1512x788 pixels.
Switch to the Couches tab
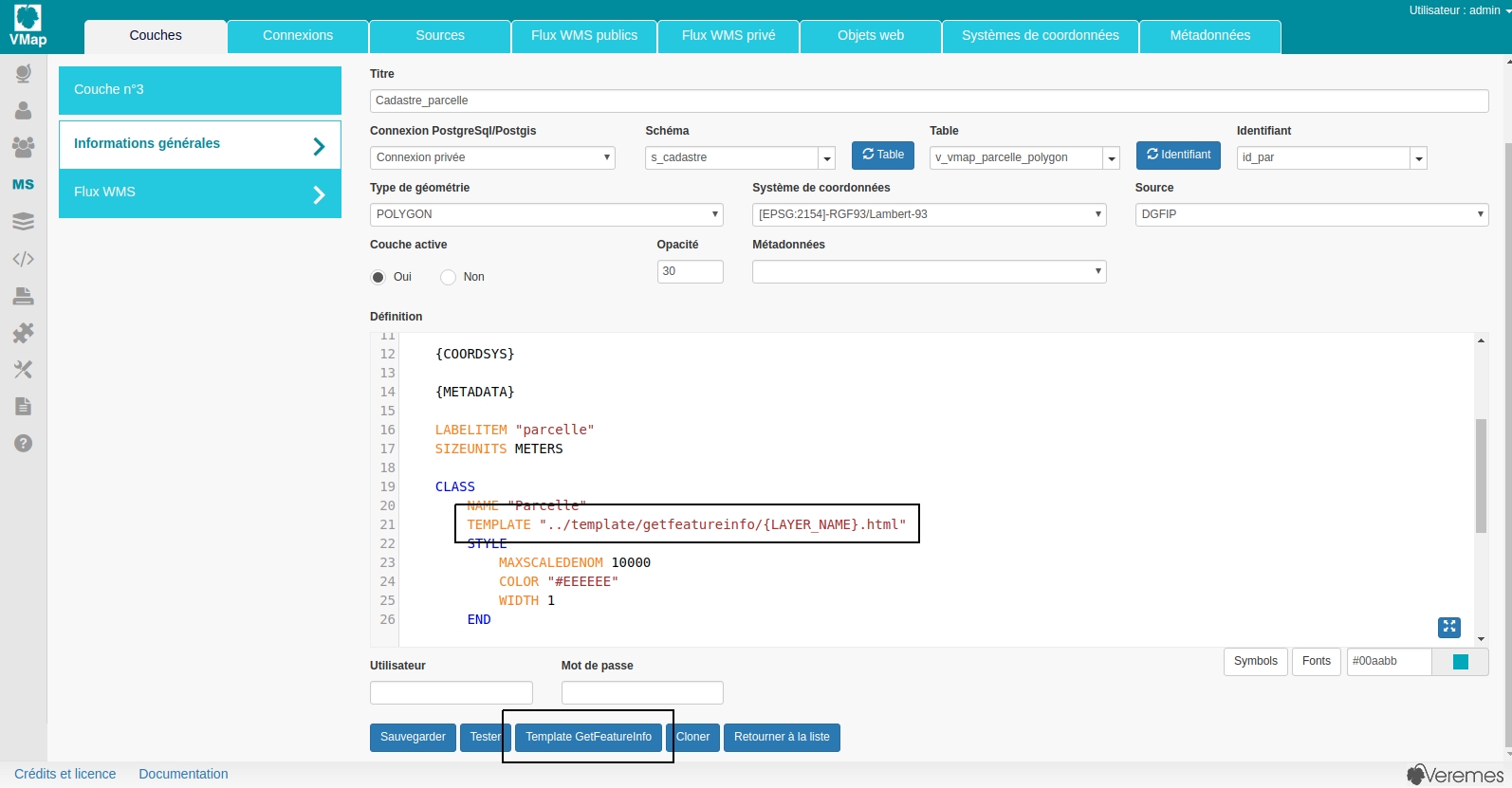pyautogui.click(x=156, y=36)
